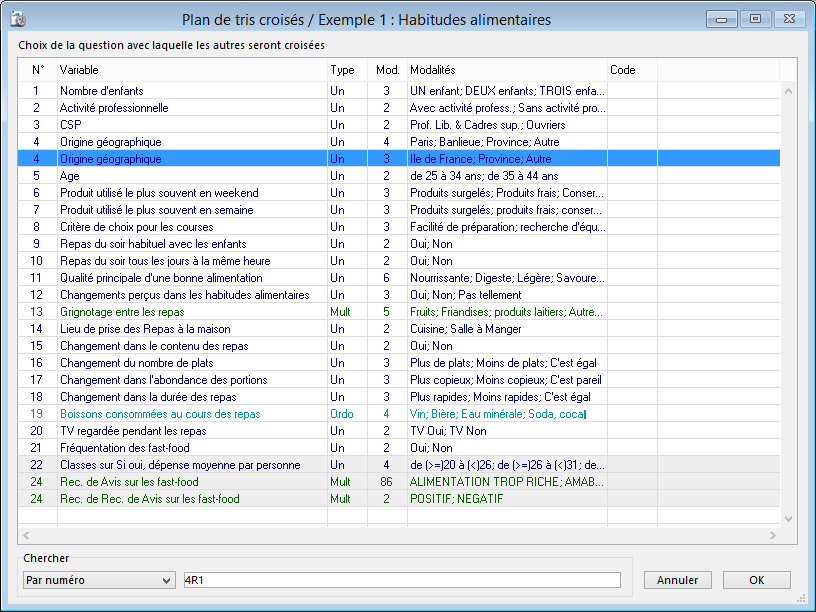Select the 'Age' variable row
This screenshot has height=612, width=816.
(399, 176)
